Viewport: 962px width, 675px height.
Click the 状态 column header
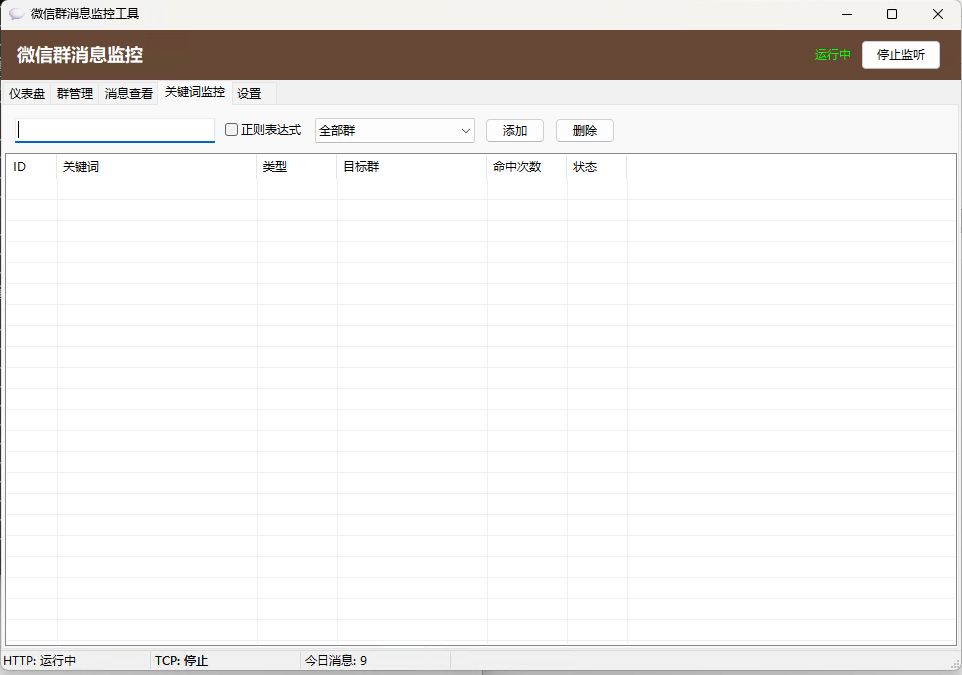pos(597,167)
